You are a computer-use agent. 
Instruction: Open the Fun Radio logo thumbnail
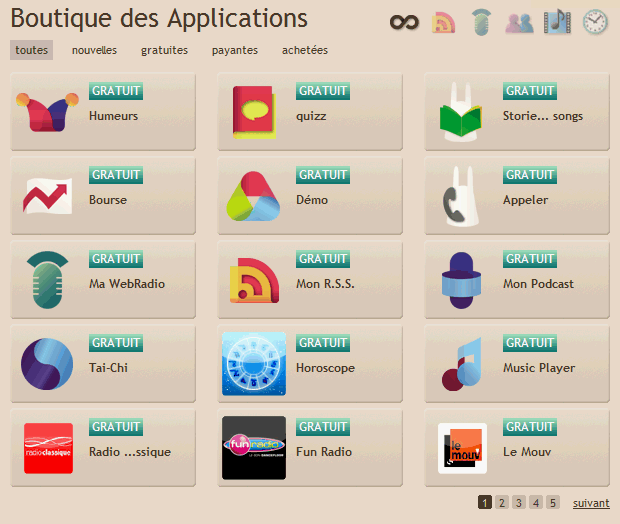tap(254, 448)
